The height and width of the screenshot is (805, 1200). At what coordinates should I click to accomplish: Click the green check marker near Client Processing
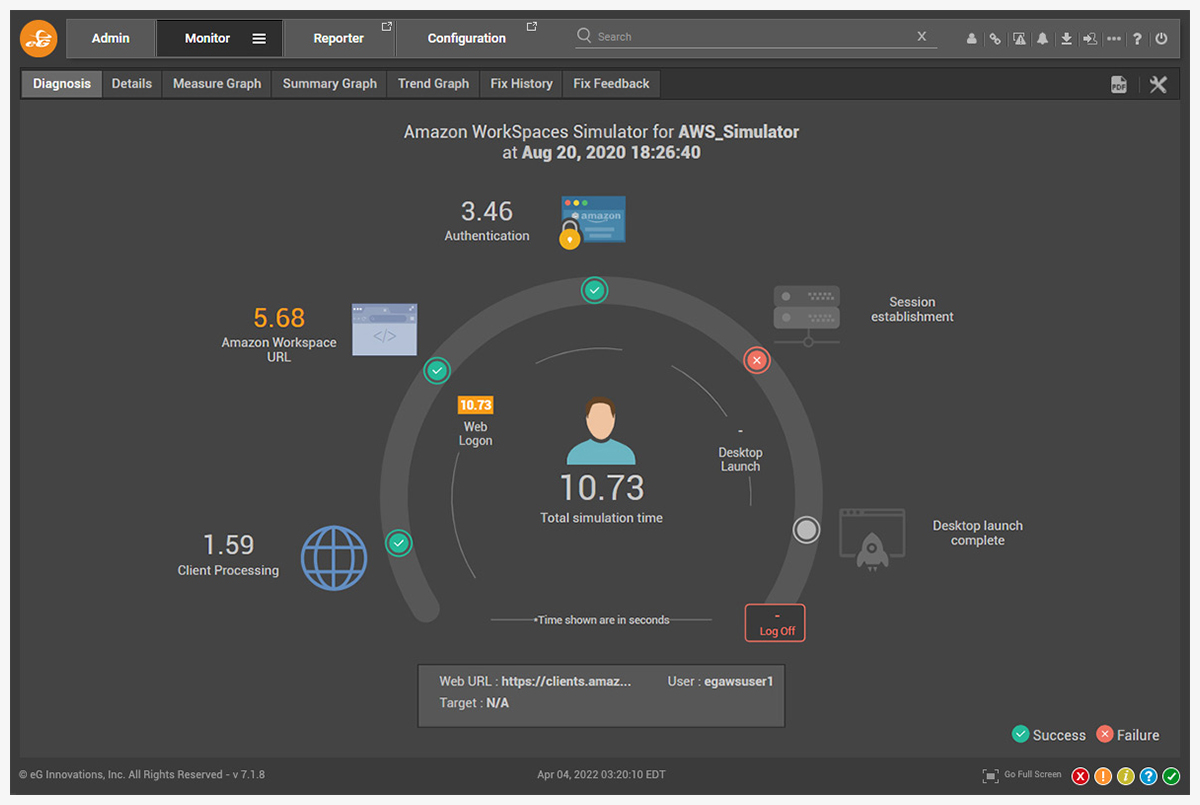pyautogui.click(x=399, y=543)
